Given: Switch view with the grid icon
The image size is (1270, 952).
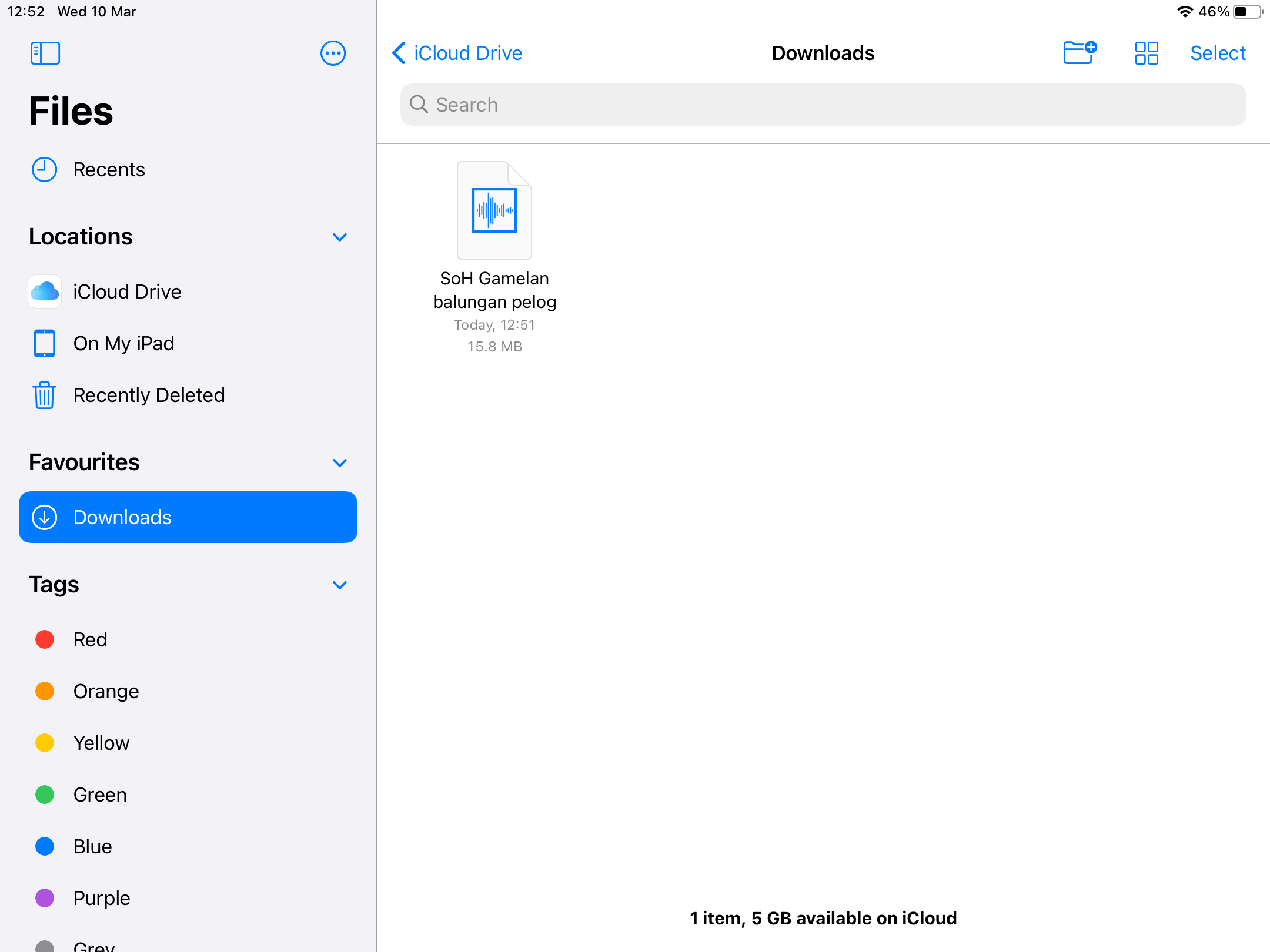Looking at the screenshot, I should pyautogui.click(x=1147, y=53).
